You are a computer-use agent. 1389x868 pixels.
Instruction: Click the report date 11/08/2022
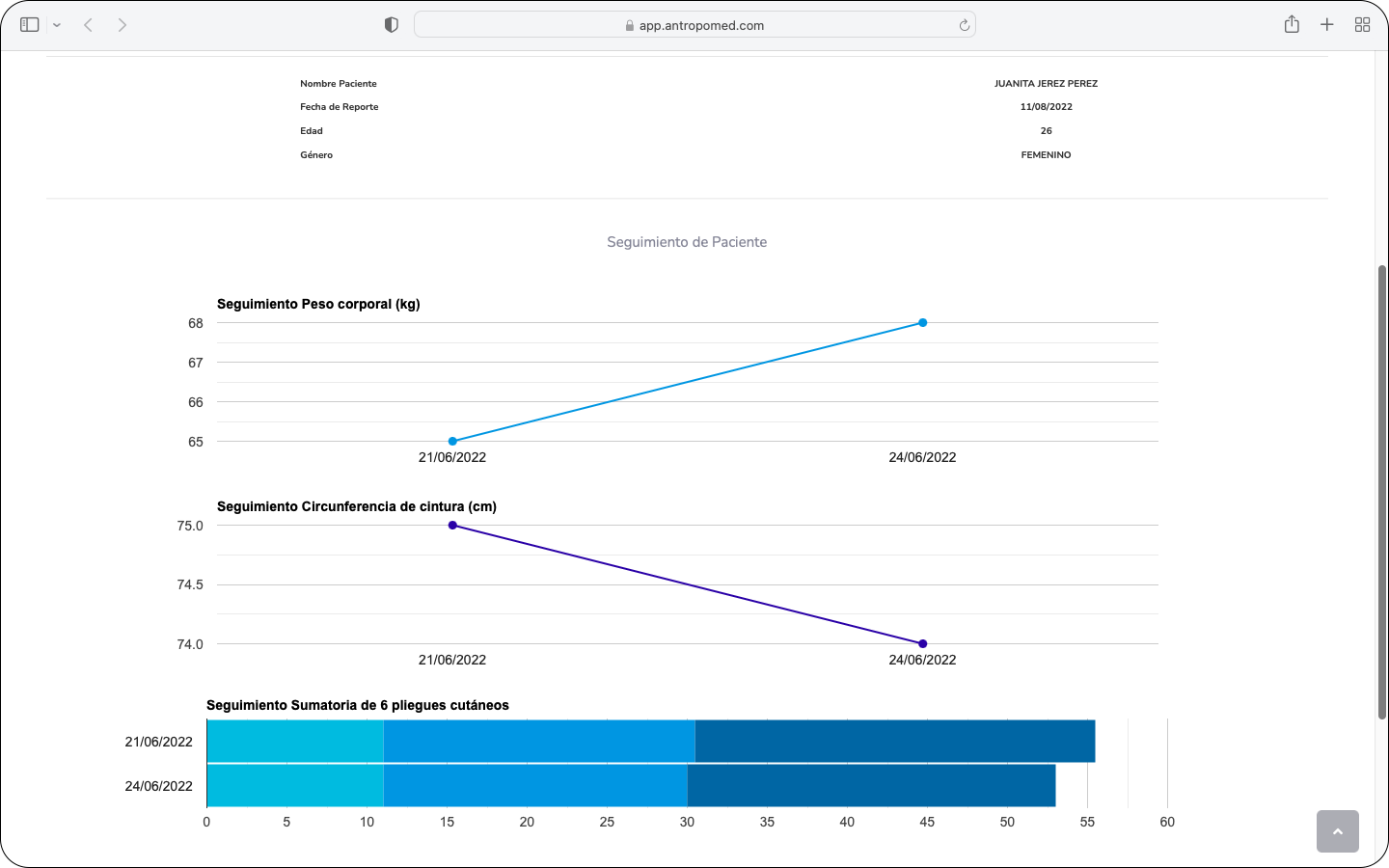pyautogui.click(x=1047, y=107)
